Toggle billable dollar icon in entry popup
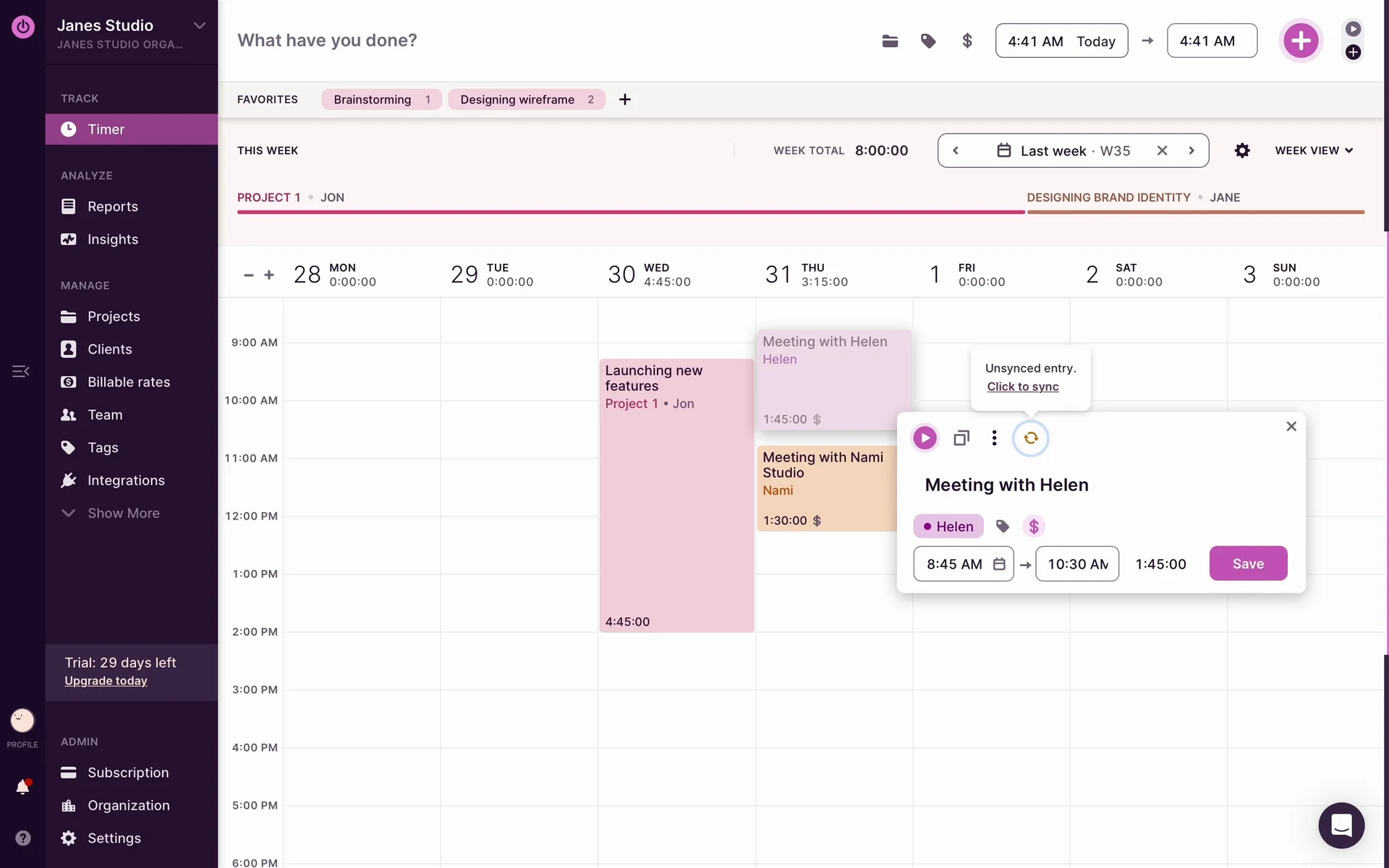 [x=1034, y=527]
